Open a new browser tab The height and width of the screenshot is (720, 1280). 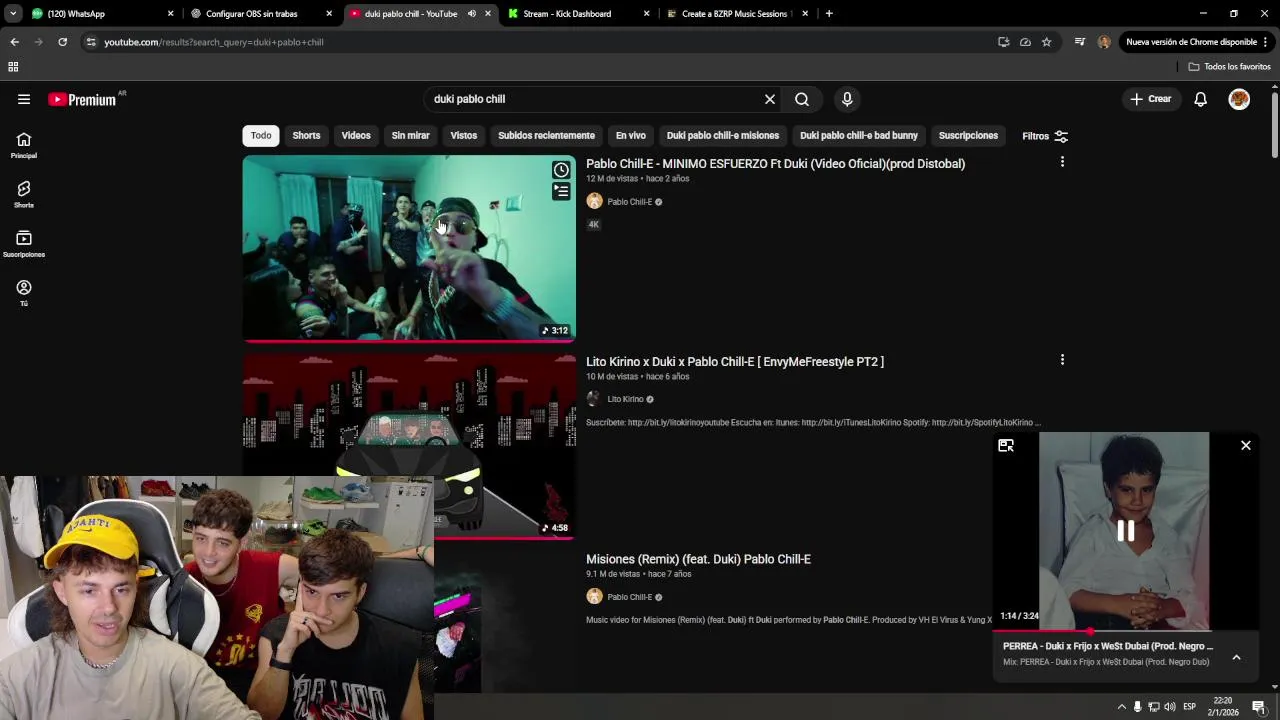tap(829, 14)
